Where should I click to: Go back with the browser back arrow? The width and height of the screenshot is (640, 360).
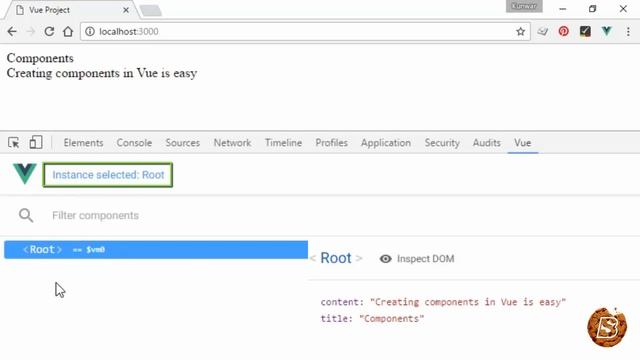click(x=12, y=31)
